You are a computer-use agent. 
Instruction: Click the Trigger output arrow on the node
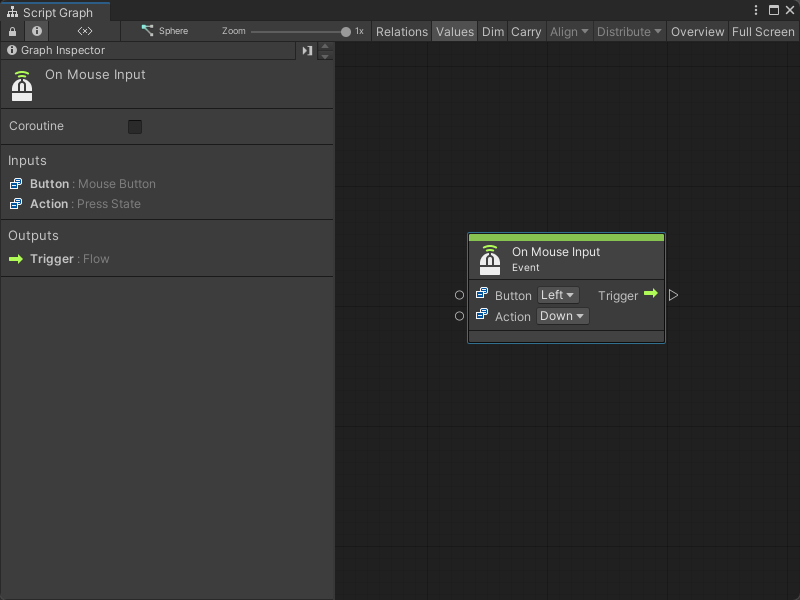tap(652, 295)
